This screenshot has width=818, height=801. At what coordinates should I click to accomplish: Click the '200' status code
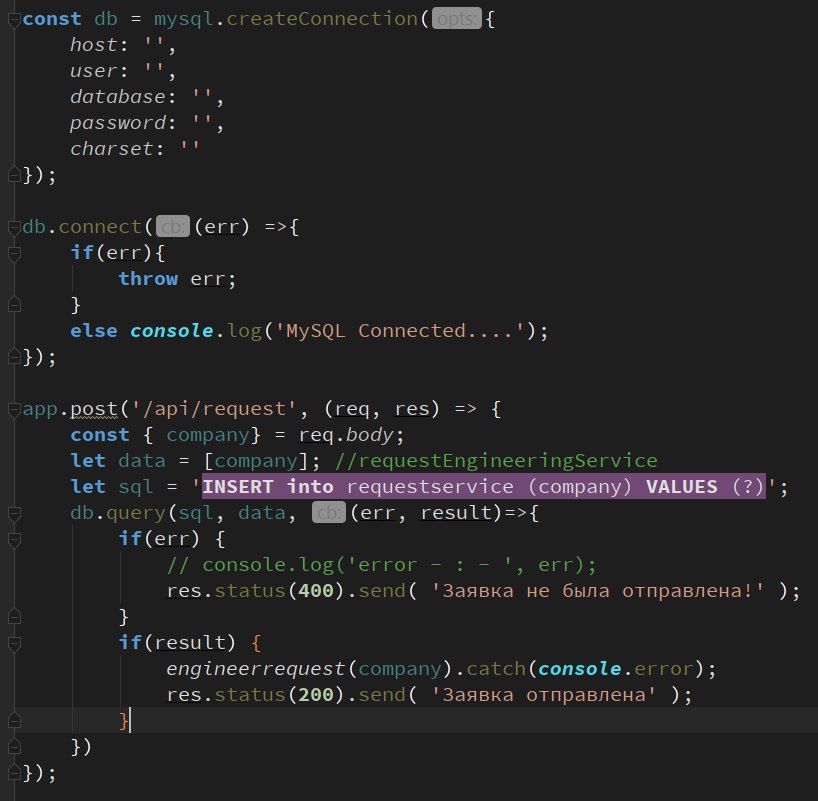[316, 695]
